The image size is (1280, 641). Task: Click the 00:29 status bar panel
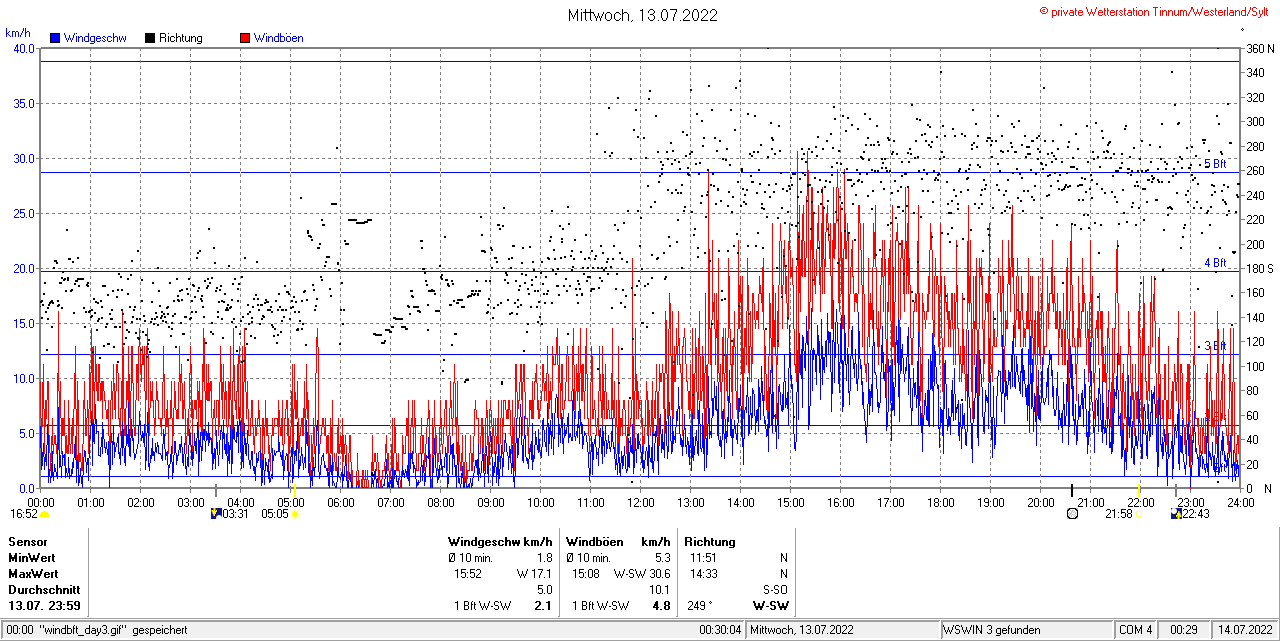(x=1184, y=630)
